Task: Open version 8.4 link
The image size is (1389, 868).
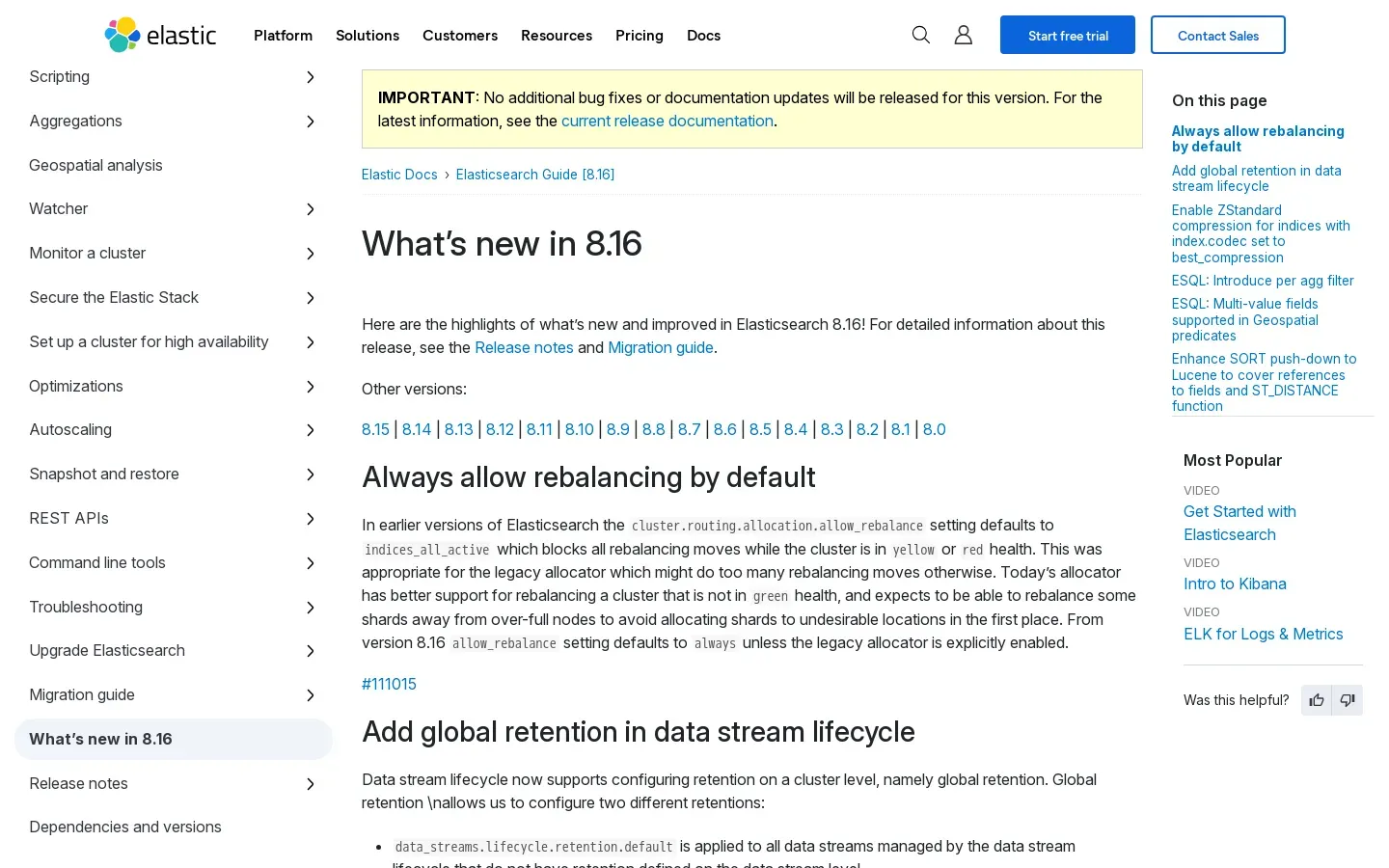Action: pos(796,430)
